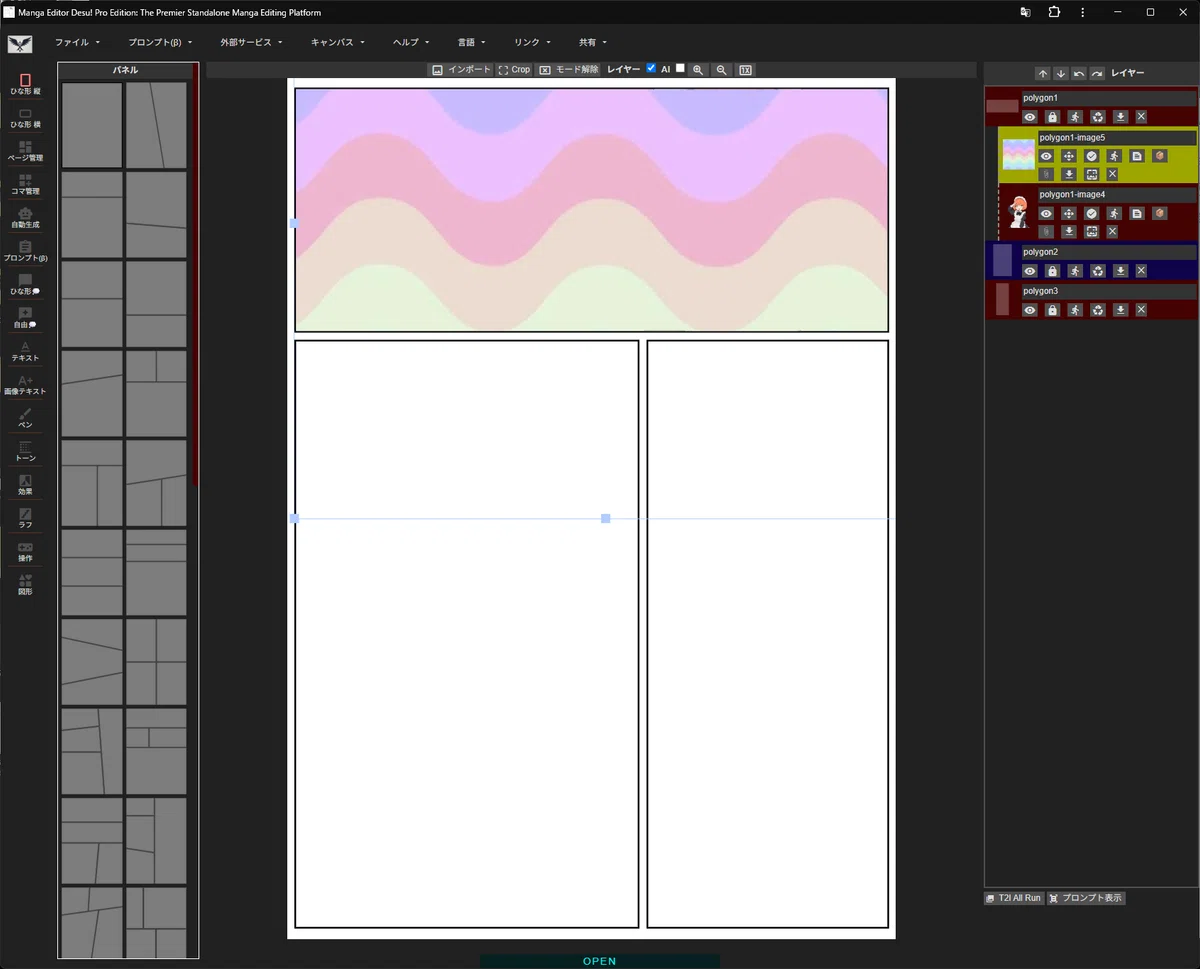Click the インポート import button
1200x969 pixels.
click(461, 70)
